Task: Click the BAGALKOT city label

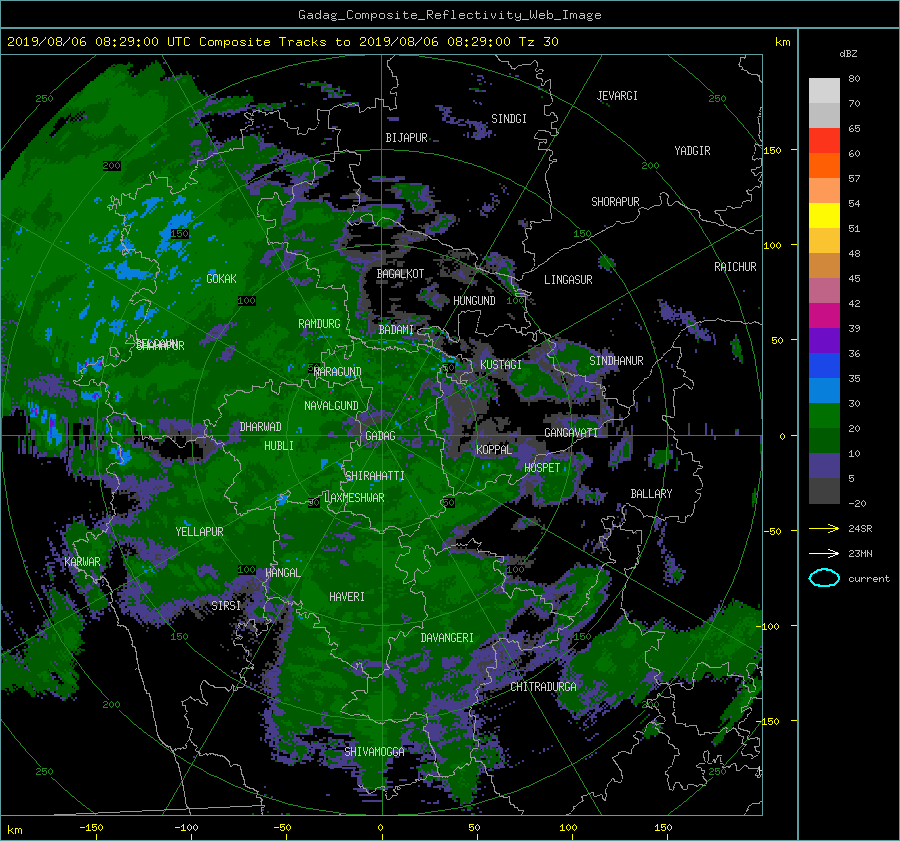Action: 400,274
